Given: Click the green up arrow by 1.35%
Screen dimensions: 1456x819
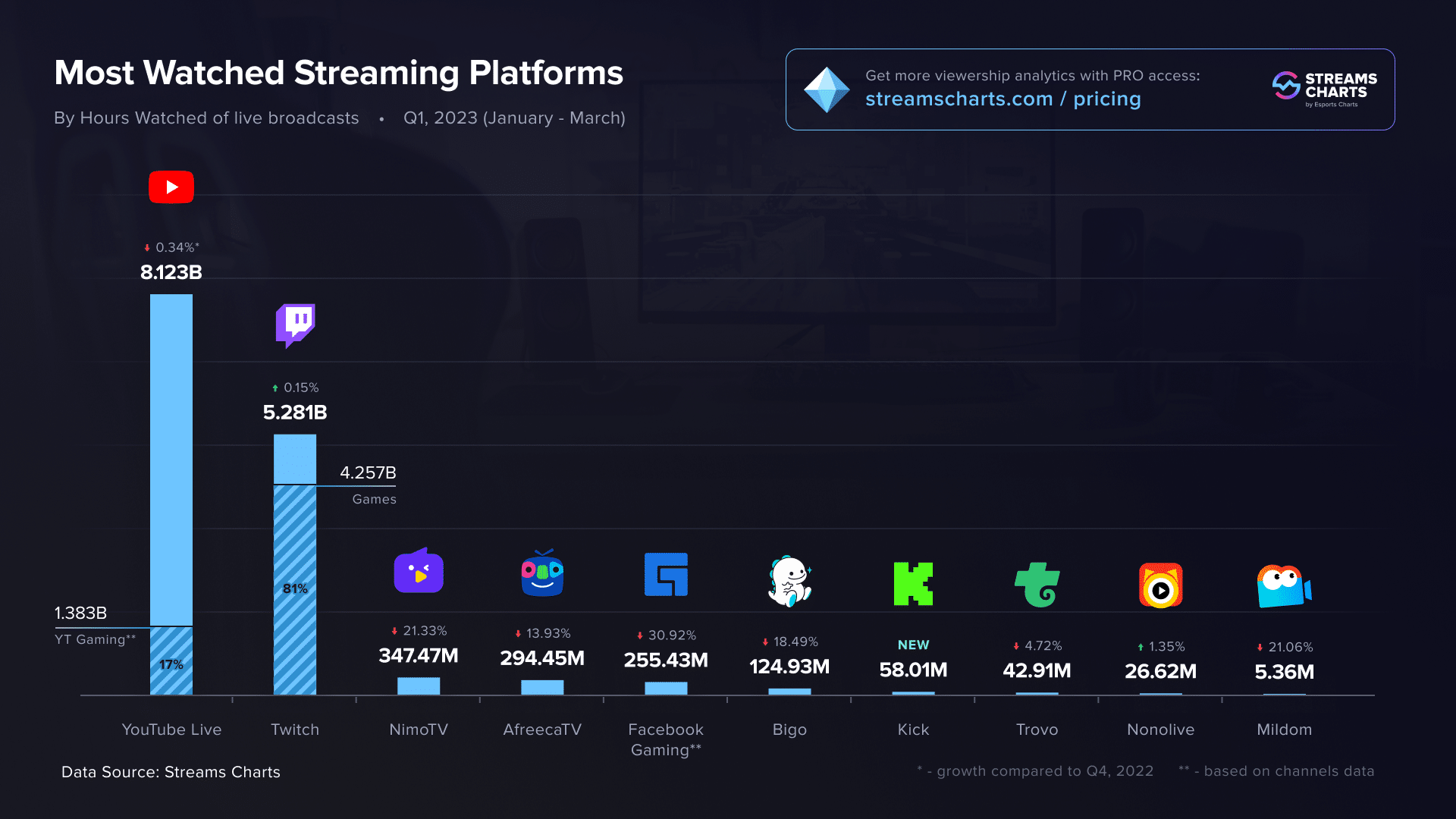Looking at the screenshot, I should (1141, 647).
